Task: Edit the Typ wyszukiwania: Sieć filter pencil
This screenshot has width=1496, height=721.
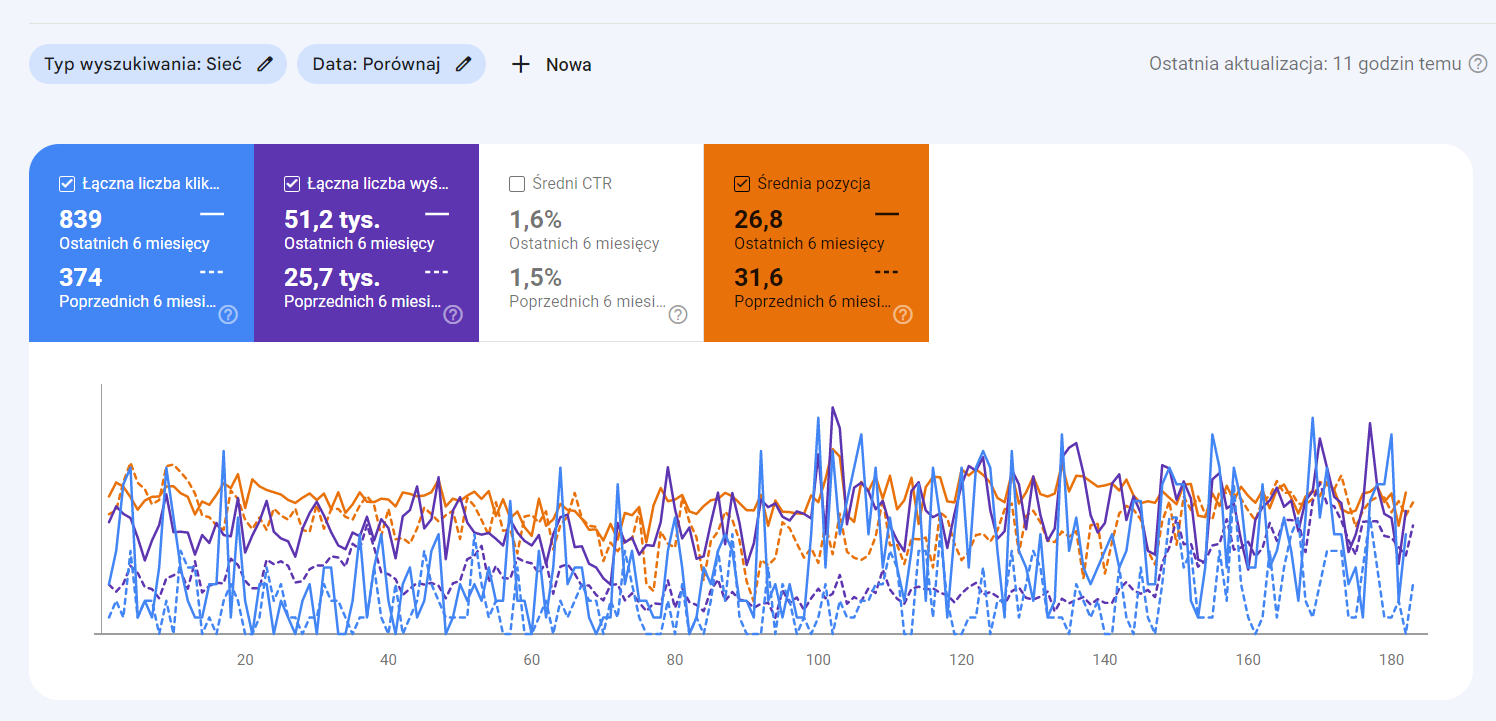Action: pyautogui.click(x=264, y=64)
